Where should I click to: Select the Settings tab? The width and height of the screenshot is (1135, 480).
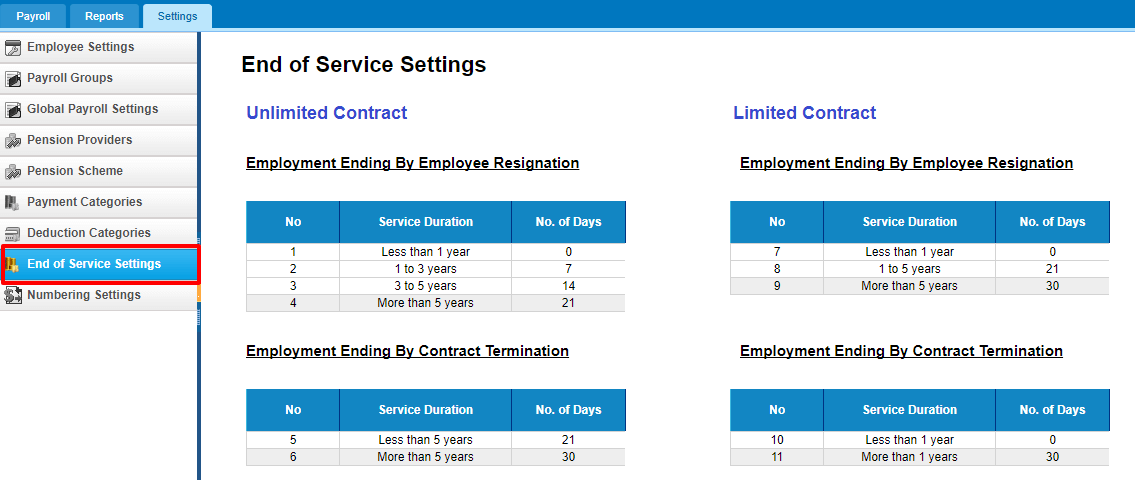point(177,16)
